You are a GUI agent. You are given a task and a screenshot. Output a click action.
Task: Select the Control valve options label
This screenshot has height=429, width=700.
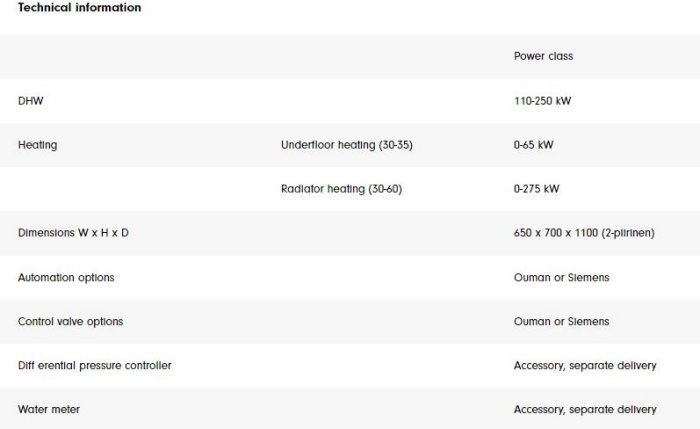click(x=70, y=321)
